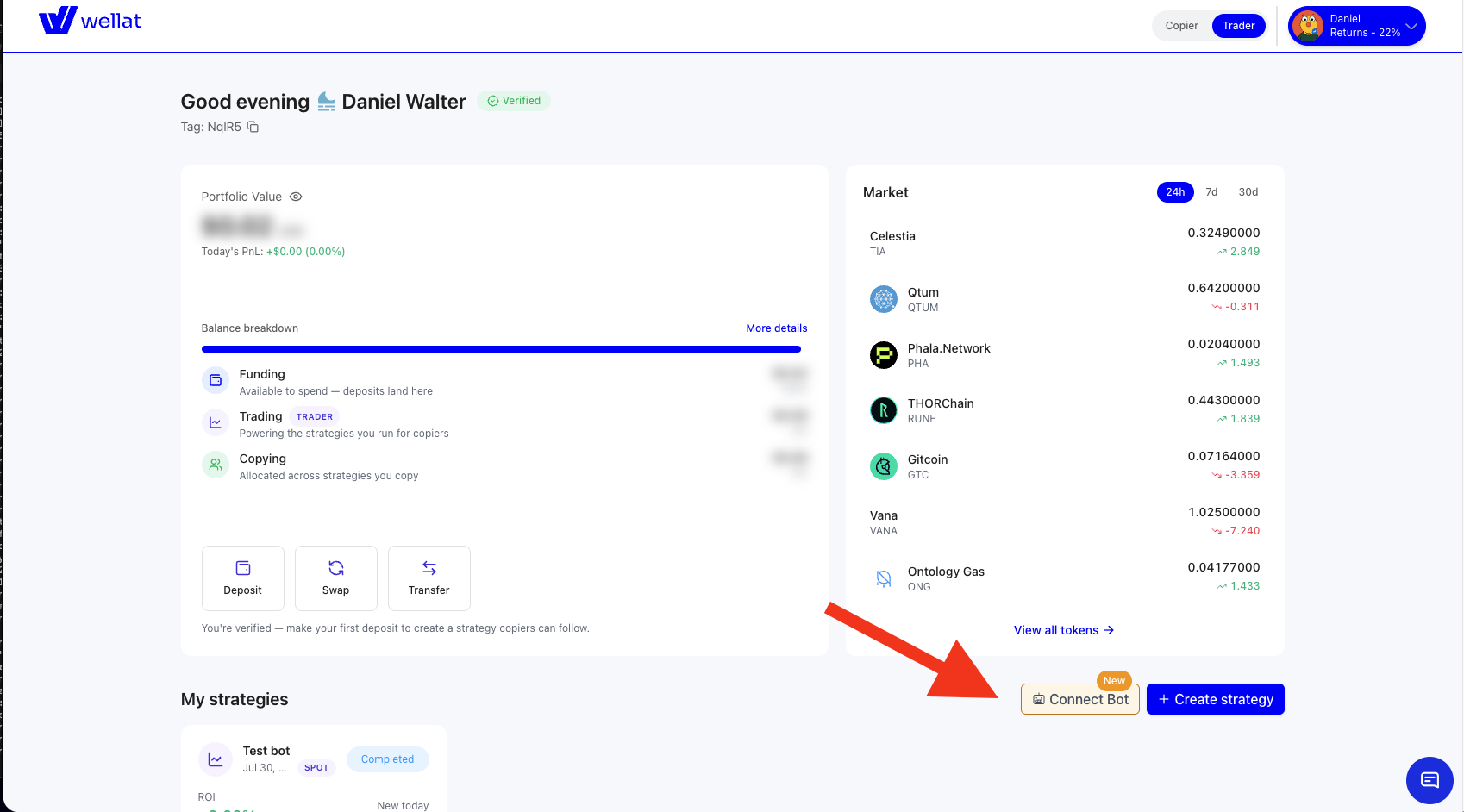This screenshot has width=1464, height=812.
Task: Click the Test bot strategy icon
Action: coord(216,759)
